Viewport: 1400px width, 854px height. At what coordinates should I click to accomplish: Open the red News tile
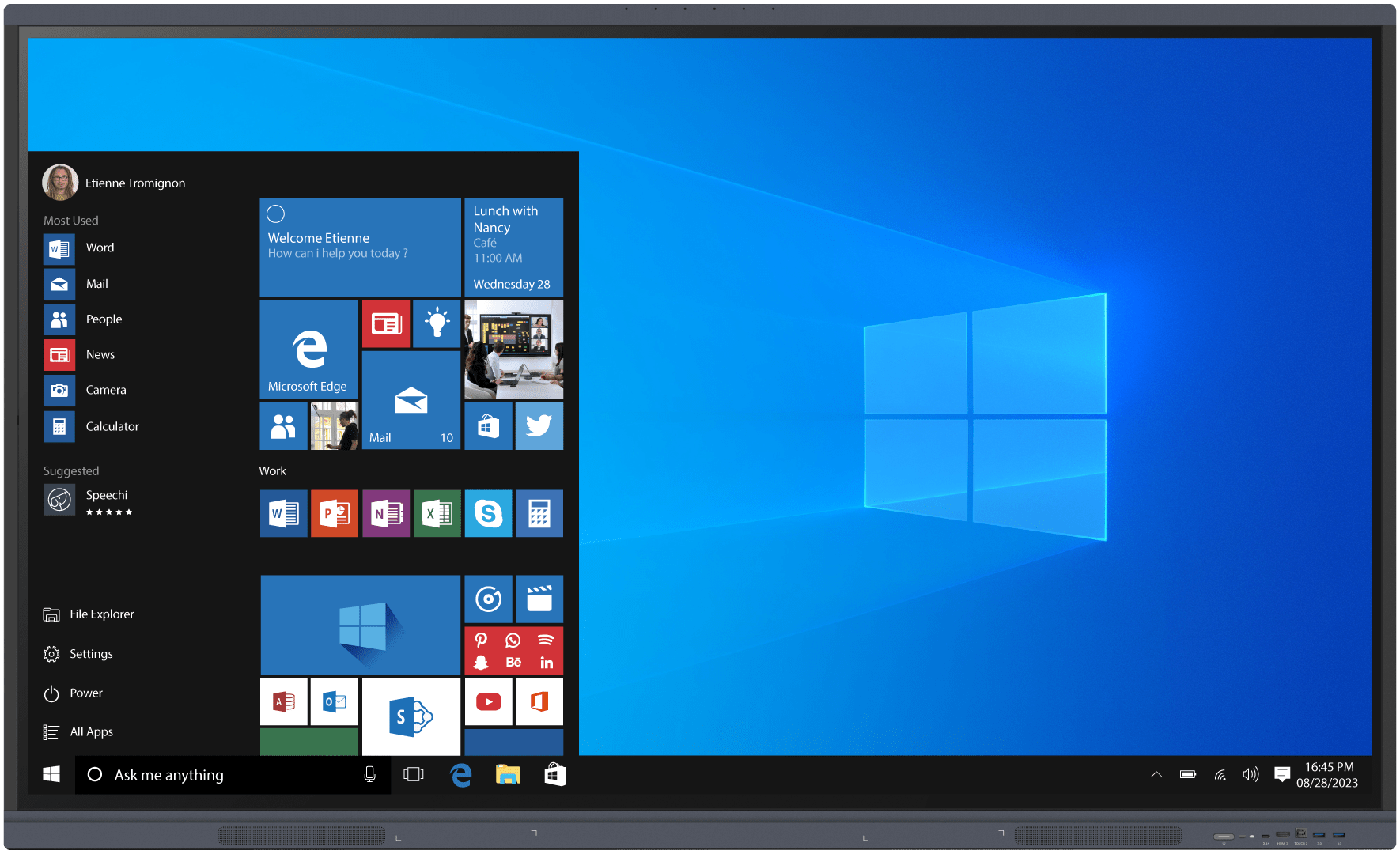[x=386, y=323]
